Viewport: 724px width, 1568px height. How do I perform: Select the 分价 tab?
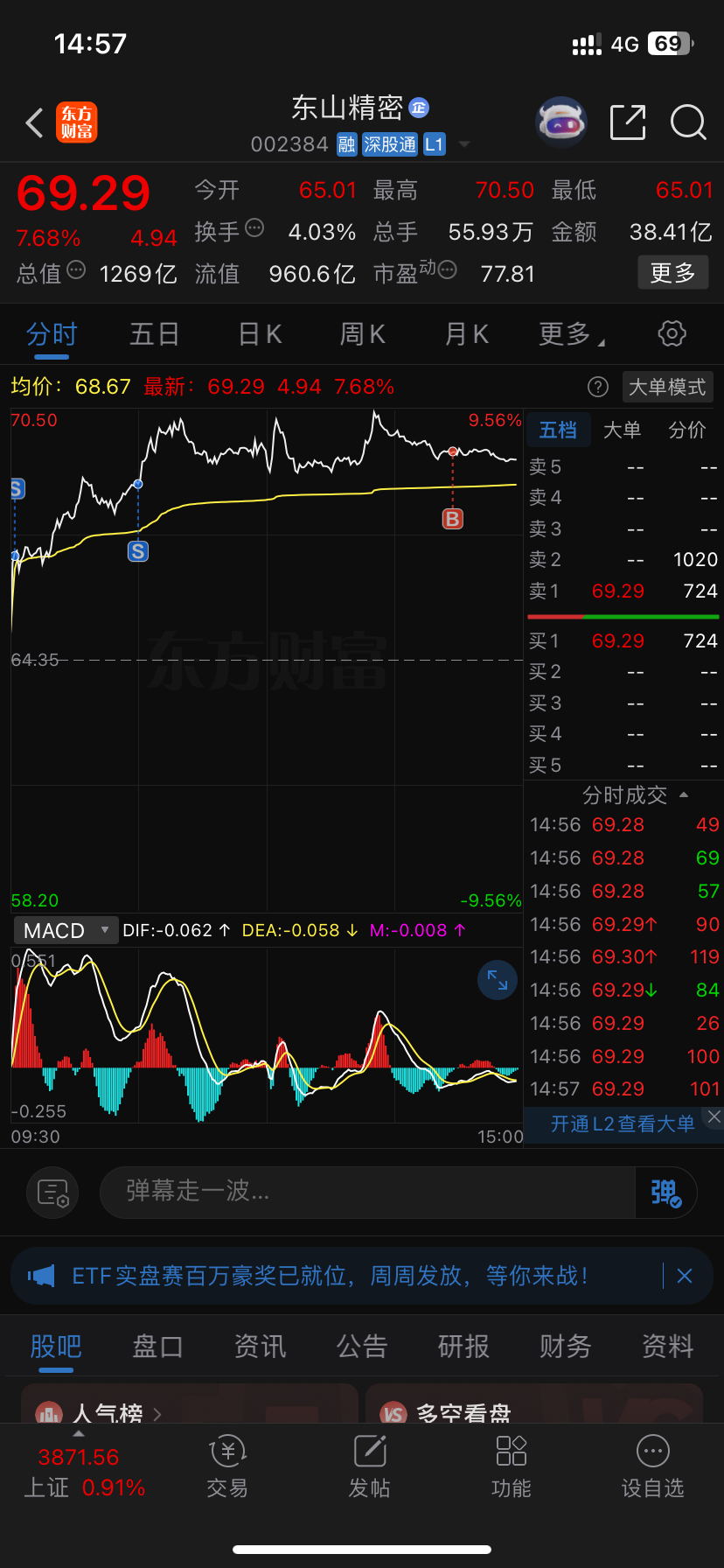point(687,430)
